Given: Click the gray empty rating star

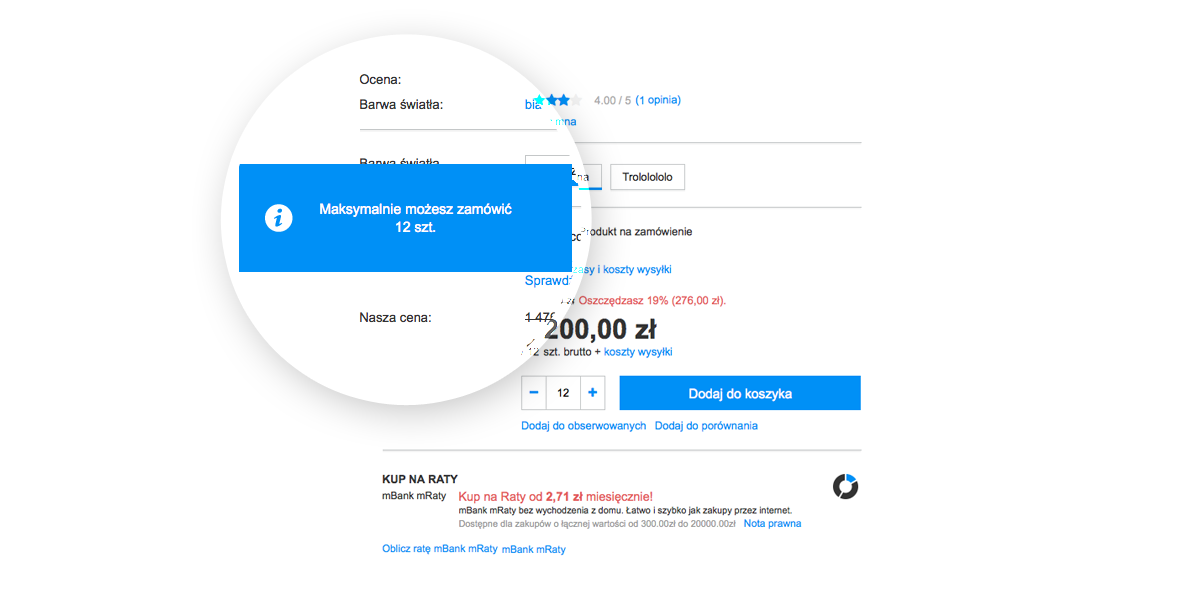Looking at the screenshot, I should click(576, 100).
